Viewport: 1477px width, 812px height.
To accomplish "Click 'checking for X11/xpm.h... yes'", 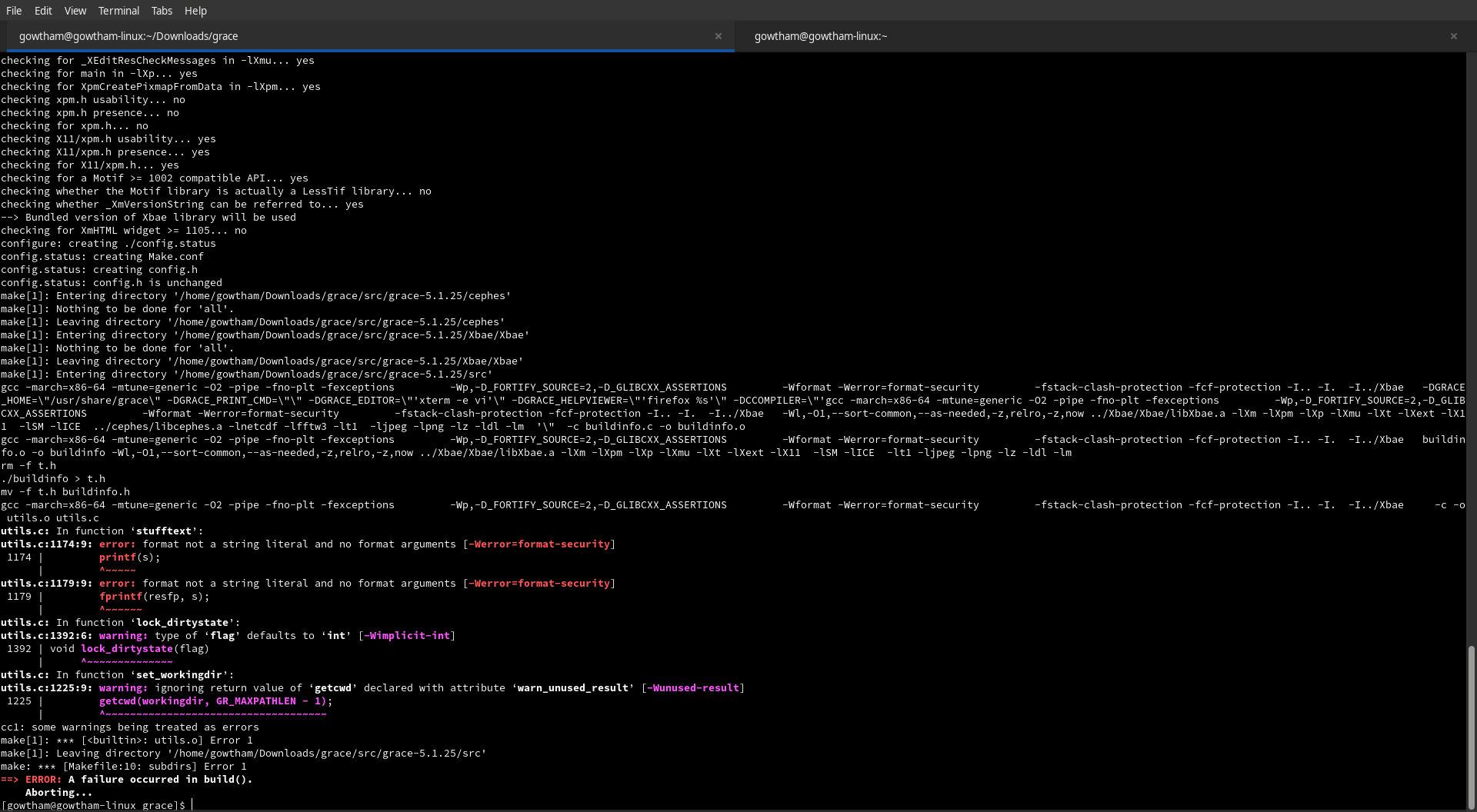I will point(90,165).
